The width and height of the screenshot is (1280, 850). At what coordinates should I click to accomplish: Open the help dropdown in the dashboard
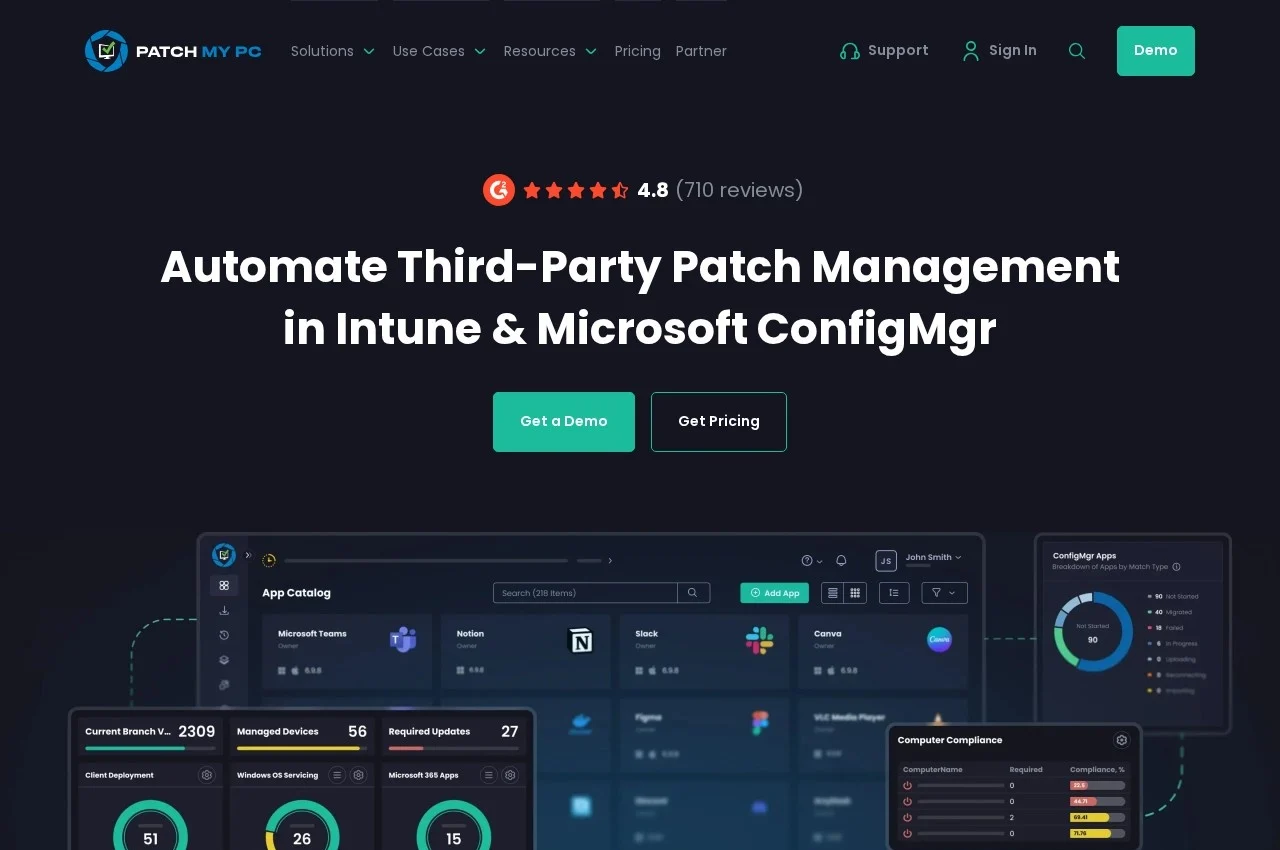[x=812, y=561]
